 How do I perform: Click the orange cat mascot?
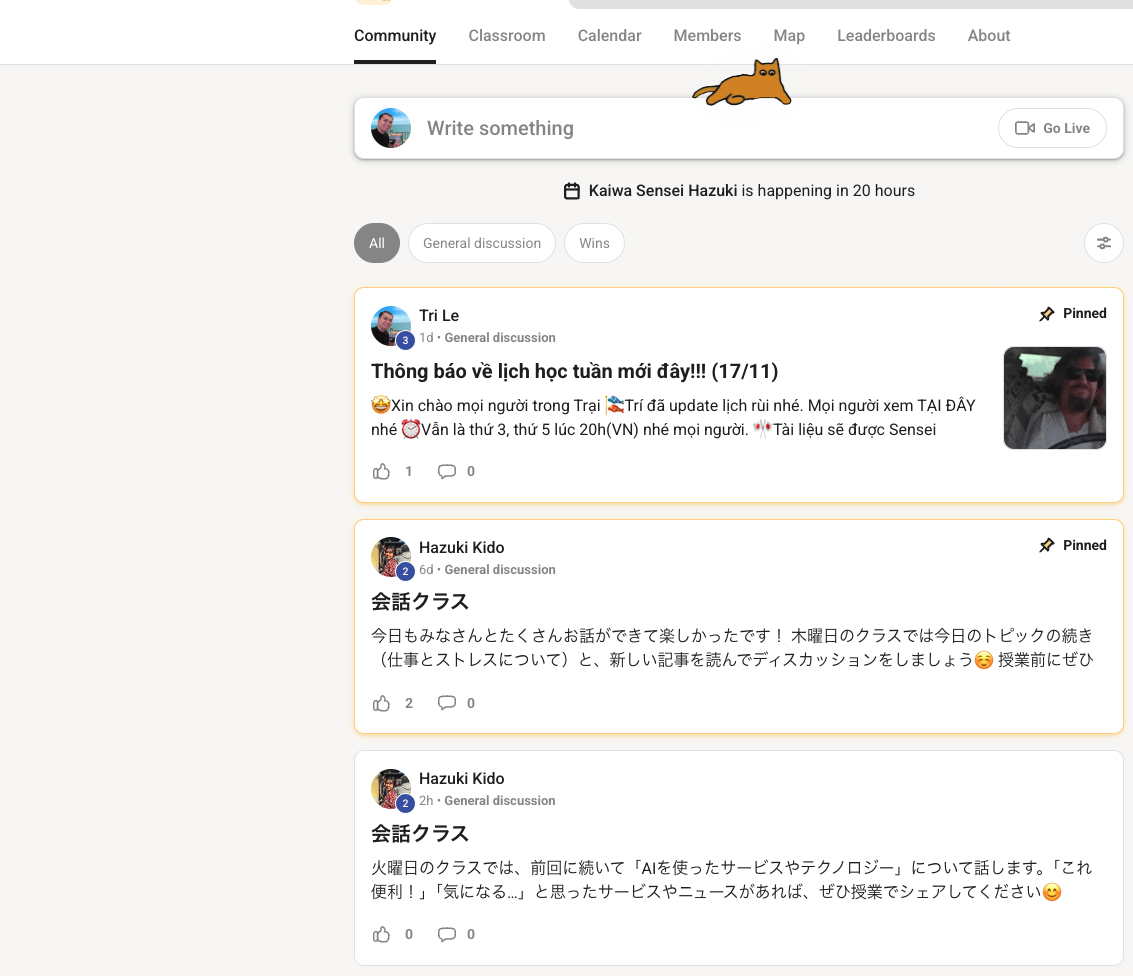[x=743, y=84]
